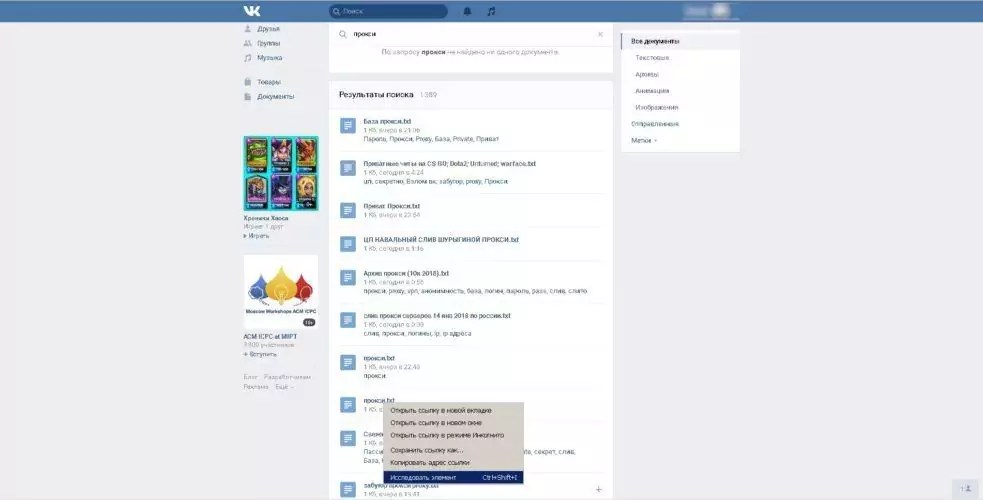Open Группы in the left sidebar

click(268, 43)
